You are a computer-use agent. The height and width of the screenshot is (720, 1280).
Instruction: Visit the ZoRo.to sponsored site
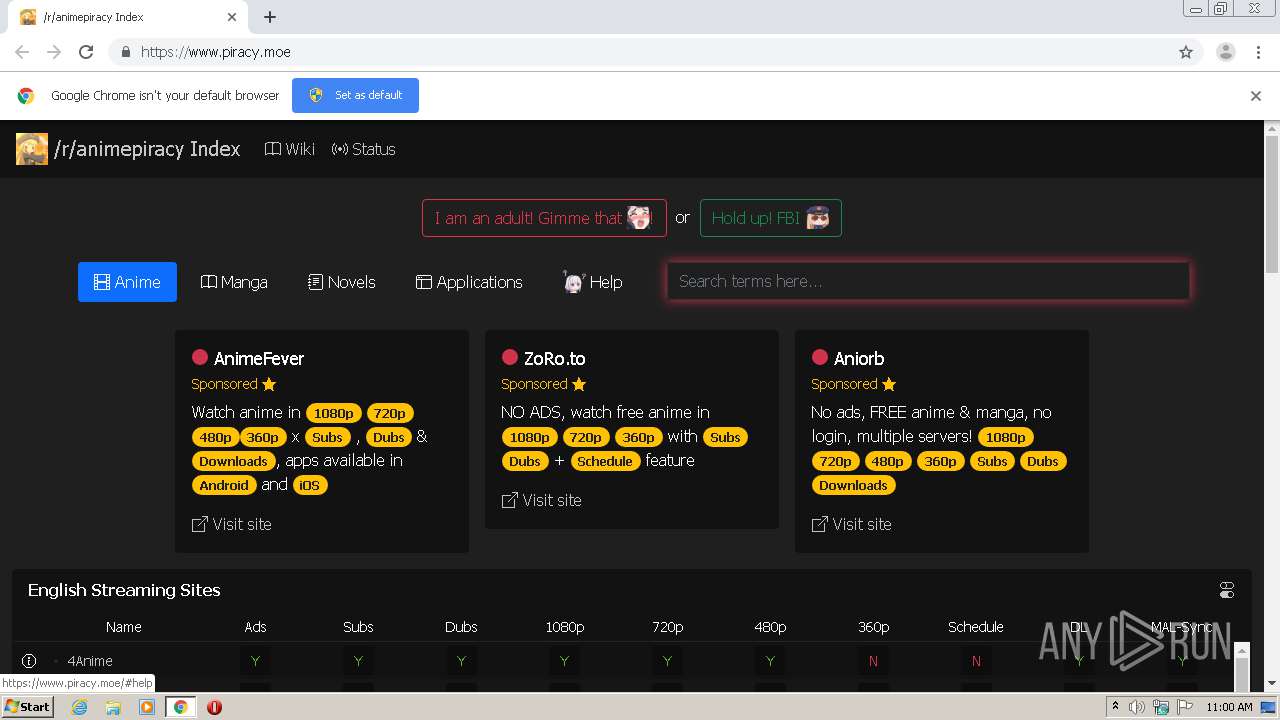[541, 500]
